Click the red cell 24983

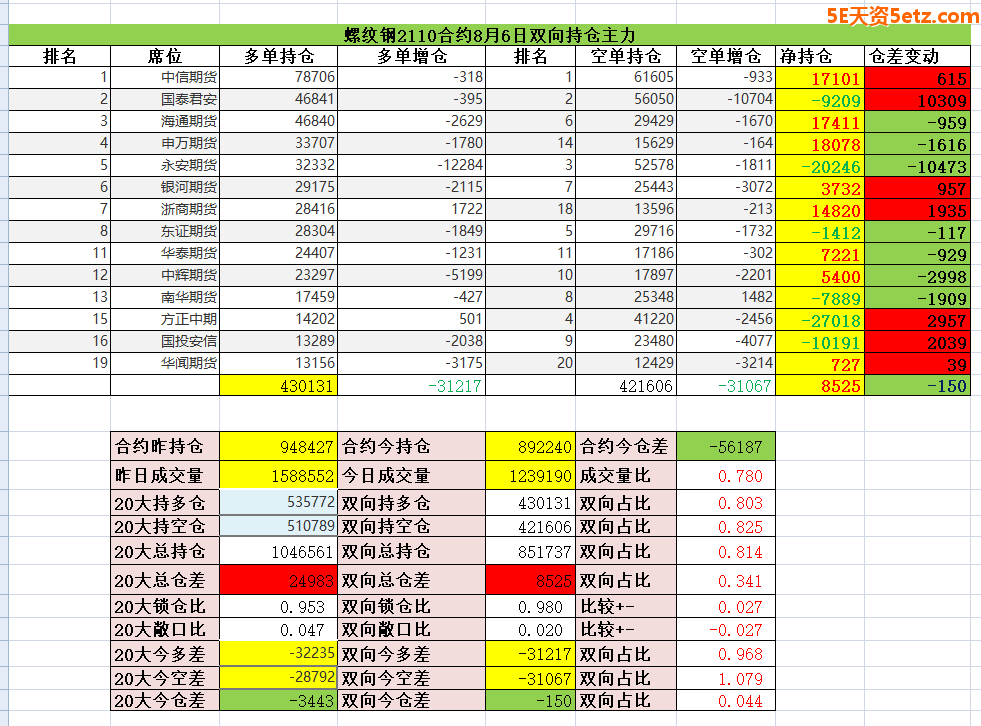pos(278,580)
